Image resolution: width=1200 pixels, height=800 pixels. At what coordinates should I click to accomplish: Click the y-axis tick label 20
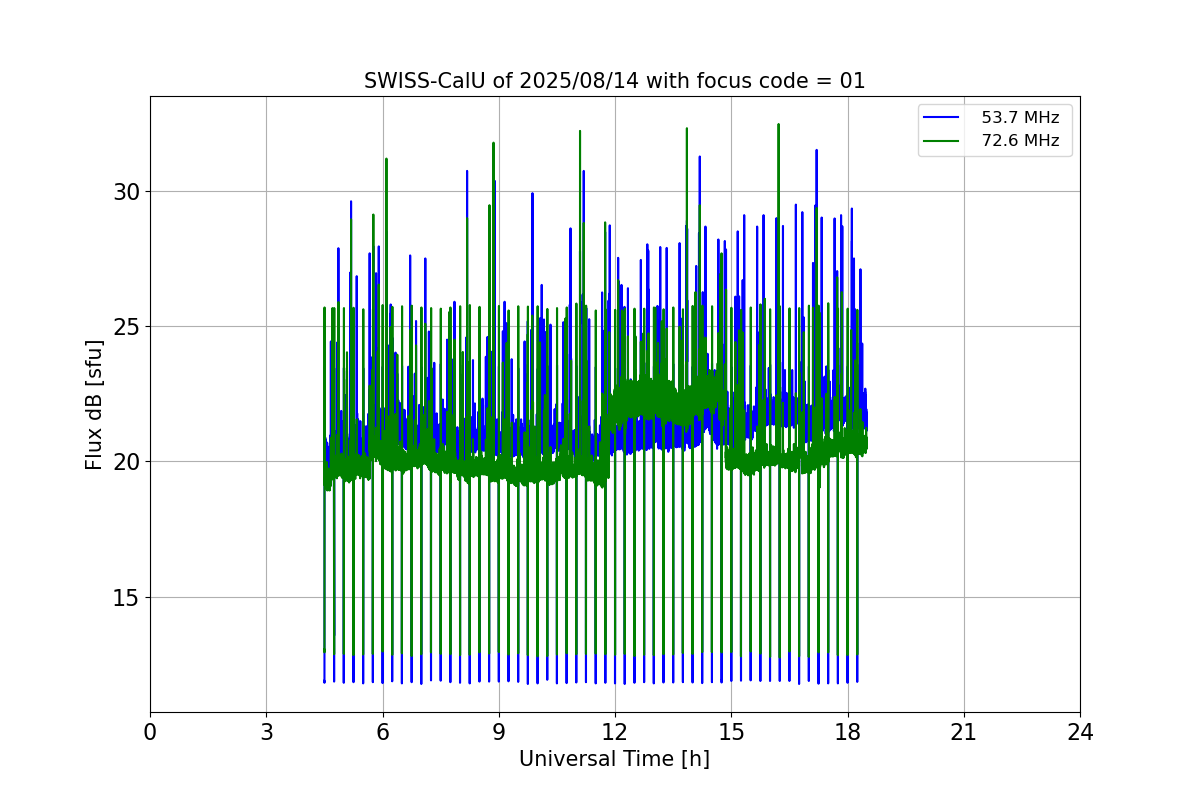[126, 462]
